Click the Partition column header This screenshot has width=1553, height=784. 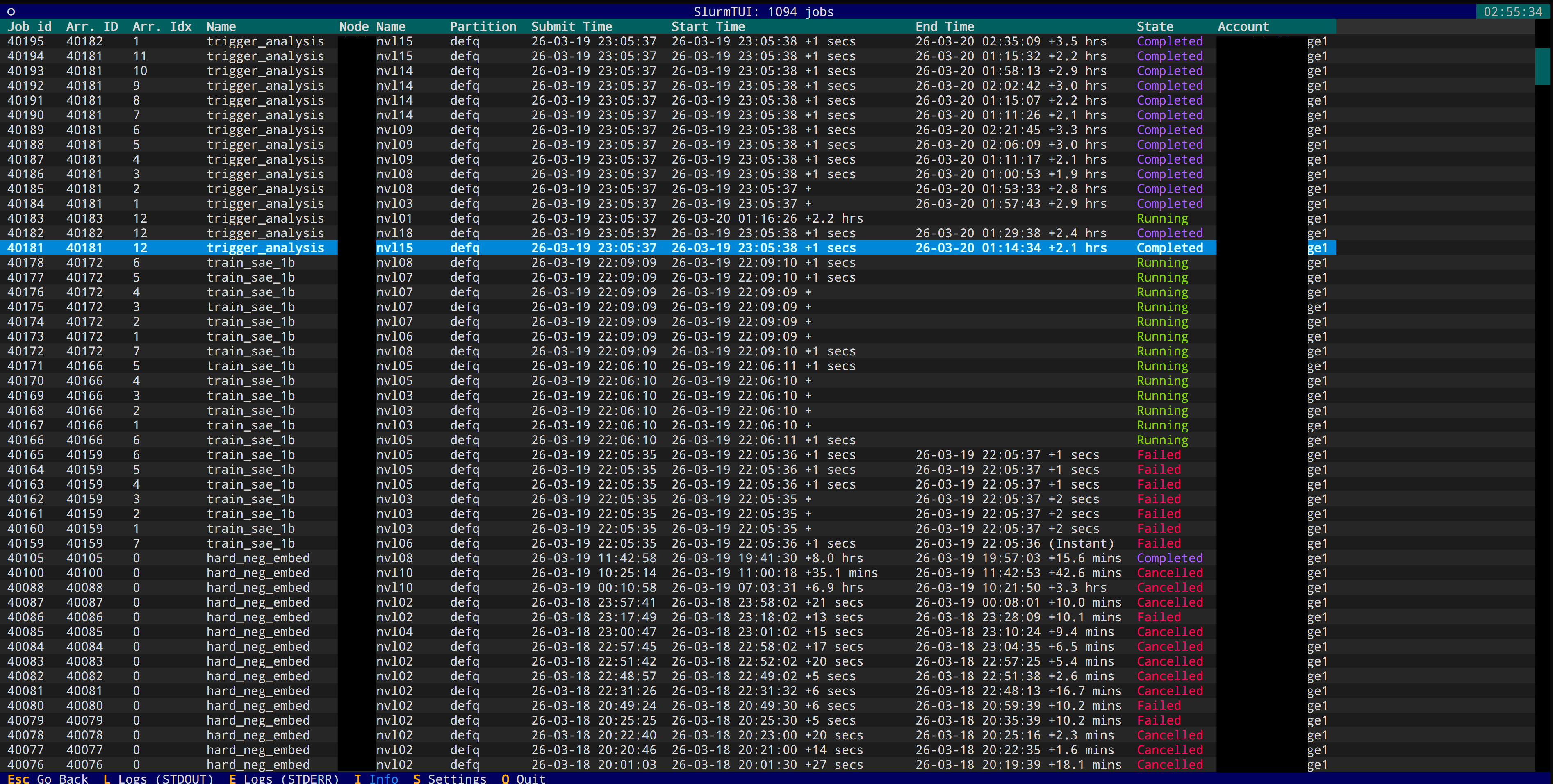(483, 27)
